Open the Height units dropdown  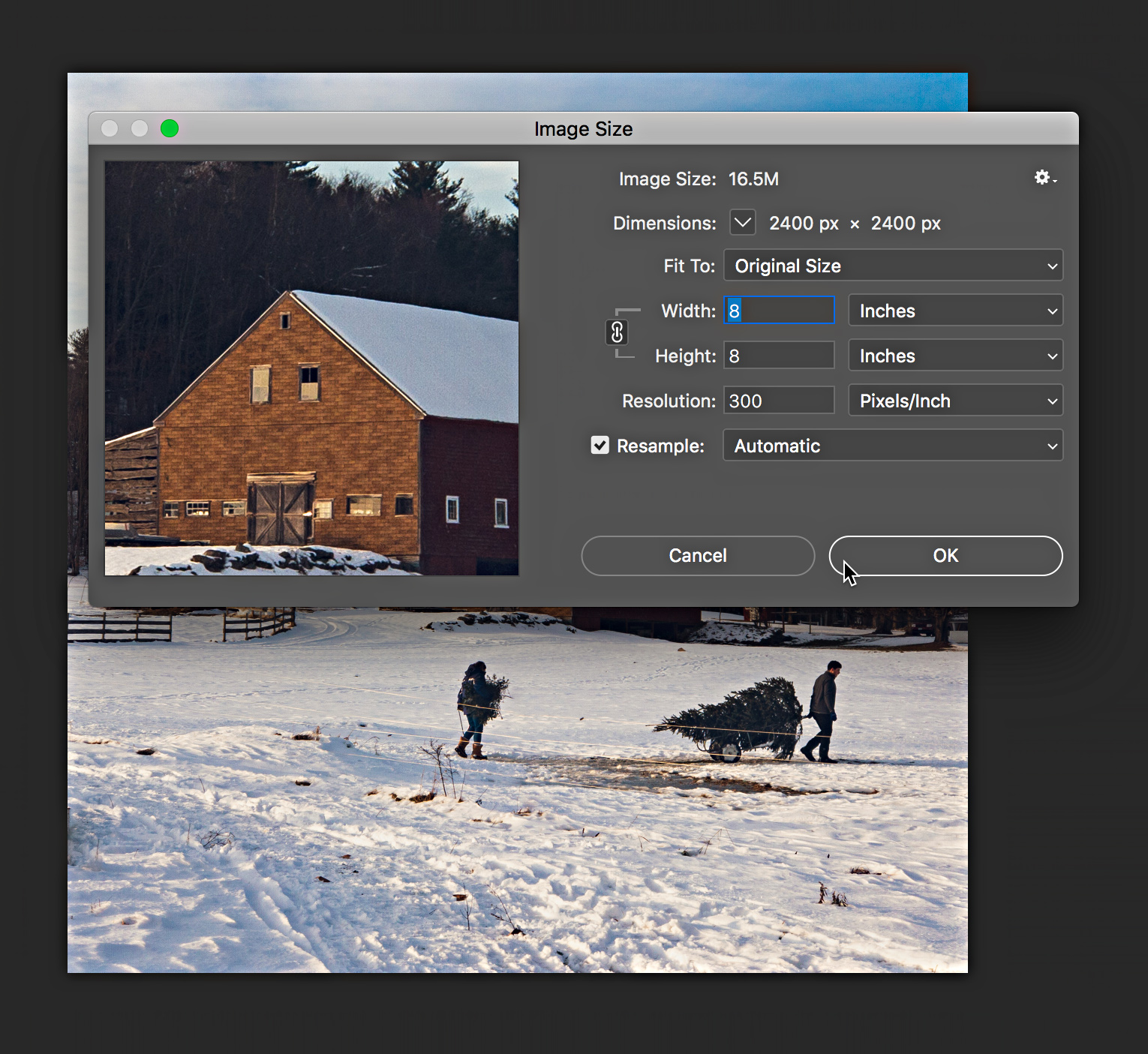[x=955, y=355]
